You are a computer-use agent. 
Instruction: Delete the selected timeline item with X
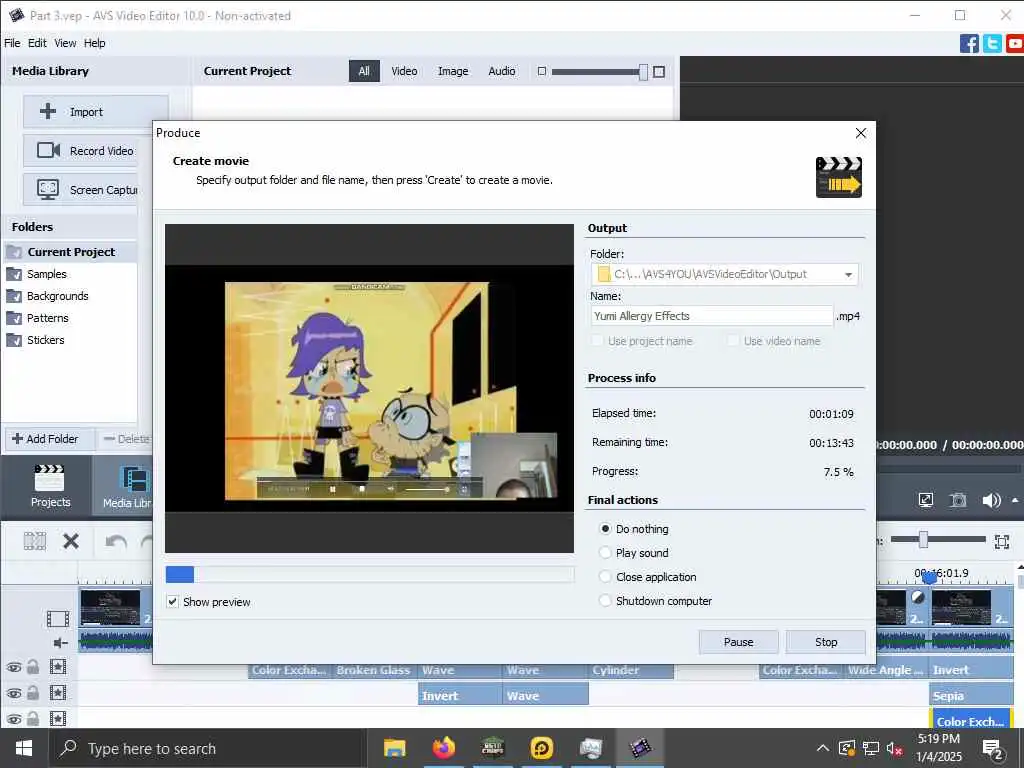coord(71,541)
